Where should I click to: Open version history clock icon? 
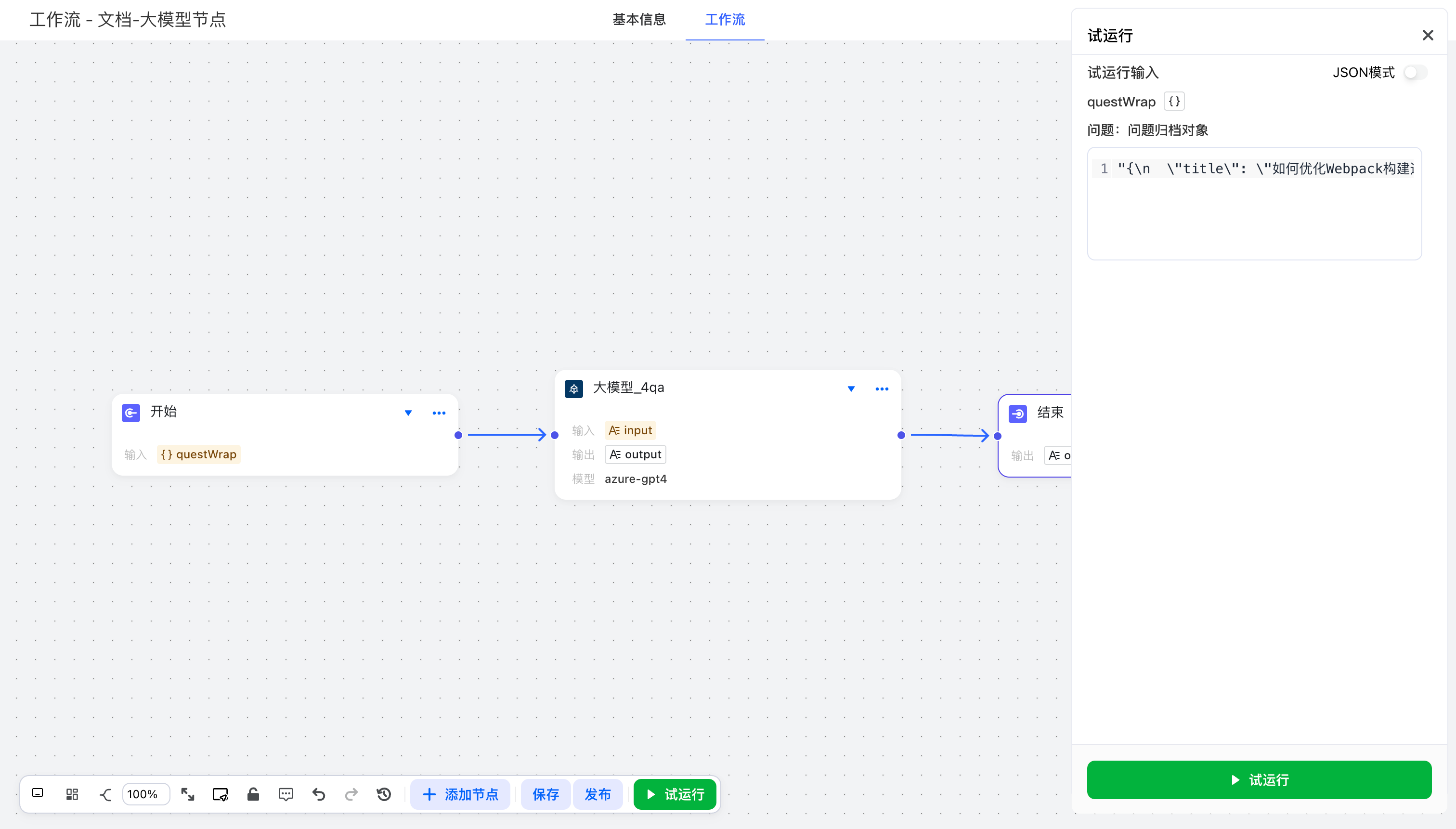384,794
